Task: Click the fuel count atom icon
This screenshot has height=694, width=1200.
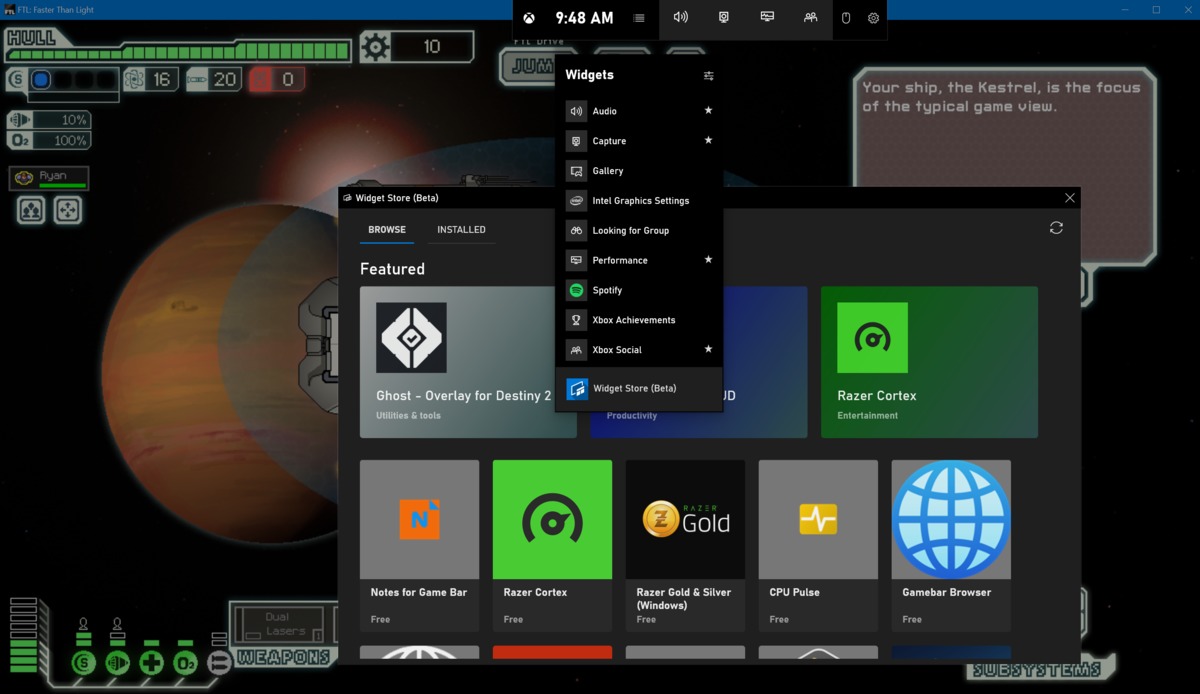Action: click(x=134, y=79)
